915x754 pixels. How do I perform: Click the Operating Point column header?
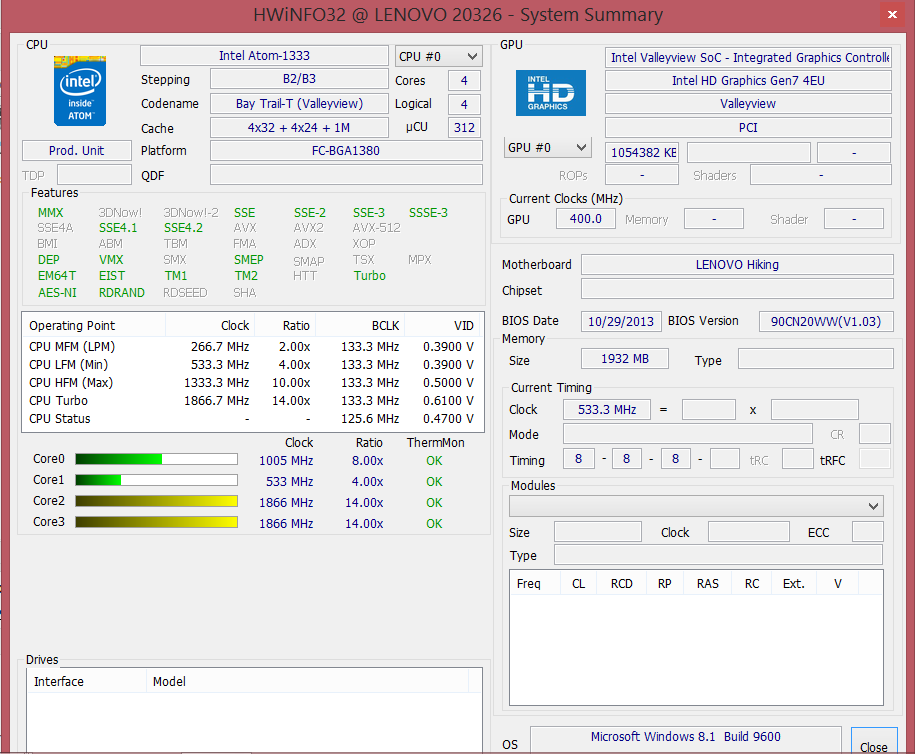click(x=94, y=326)
